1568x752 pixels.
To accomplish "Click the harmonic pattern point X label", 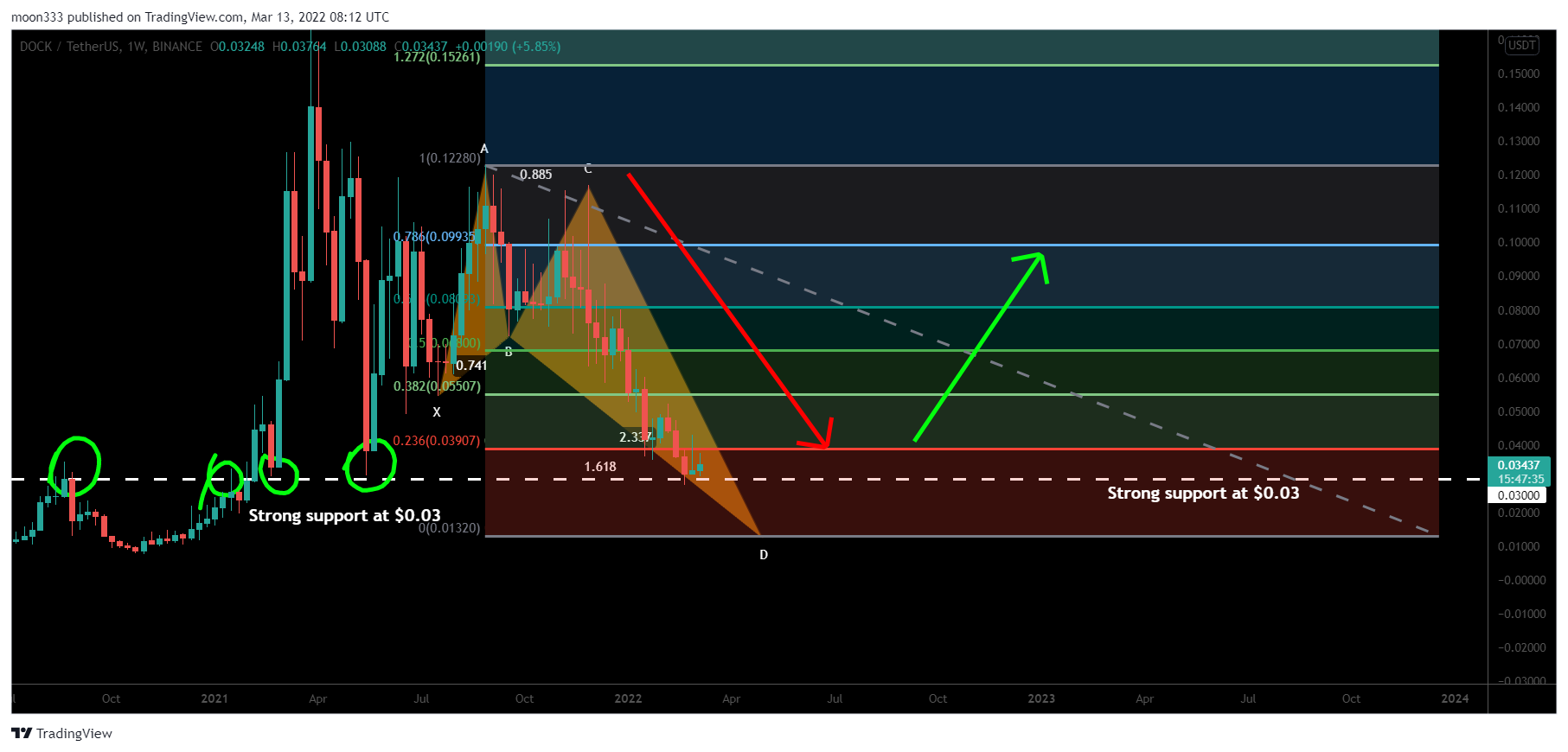I will pyautogui.click(x=437, y=412).
